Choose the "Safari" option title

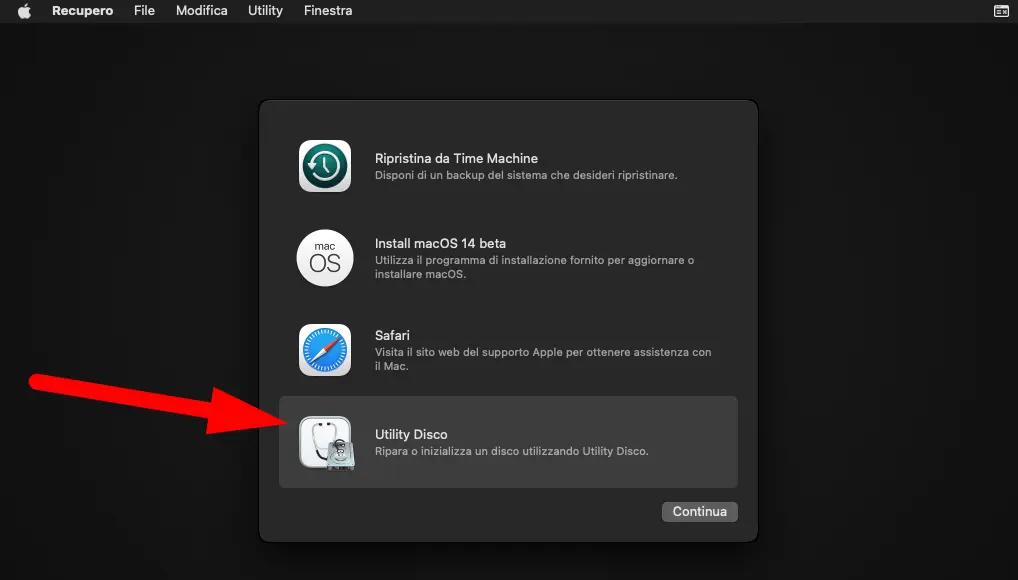392,335
